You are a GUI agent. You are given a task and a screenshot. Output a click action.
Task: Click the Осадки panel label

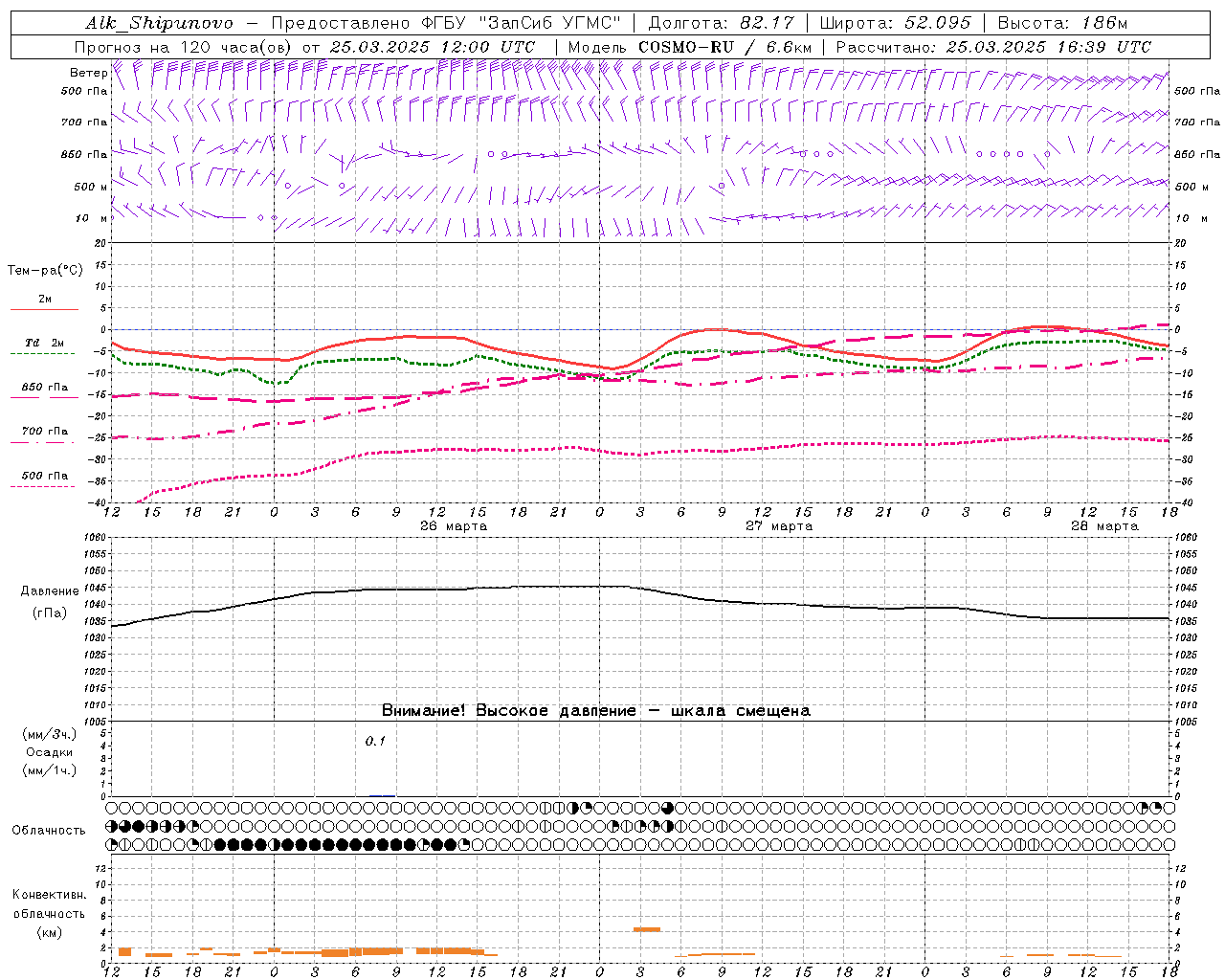pos(50,752)
